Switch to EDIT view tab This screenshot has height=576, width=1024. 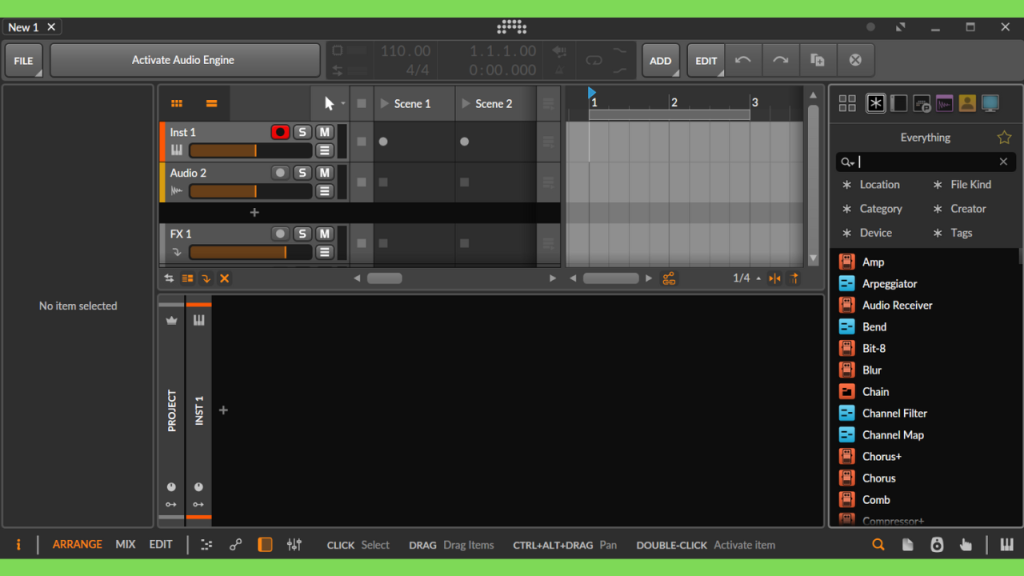pyautogui.click(x=161, y=545)
